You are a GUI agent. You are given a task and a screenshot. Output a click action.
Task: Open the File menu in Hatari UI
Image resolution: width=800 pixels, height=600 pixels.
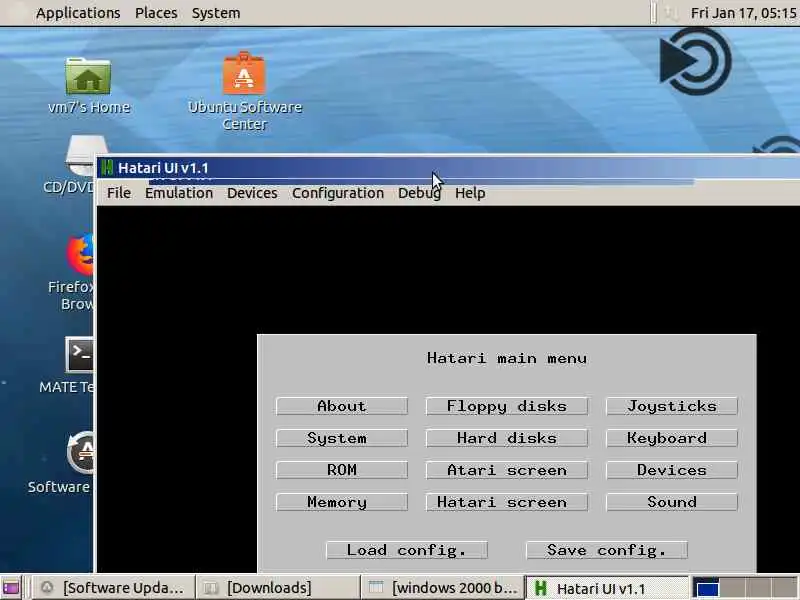(x=119, y=193)
